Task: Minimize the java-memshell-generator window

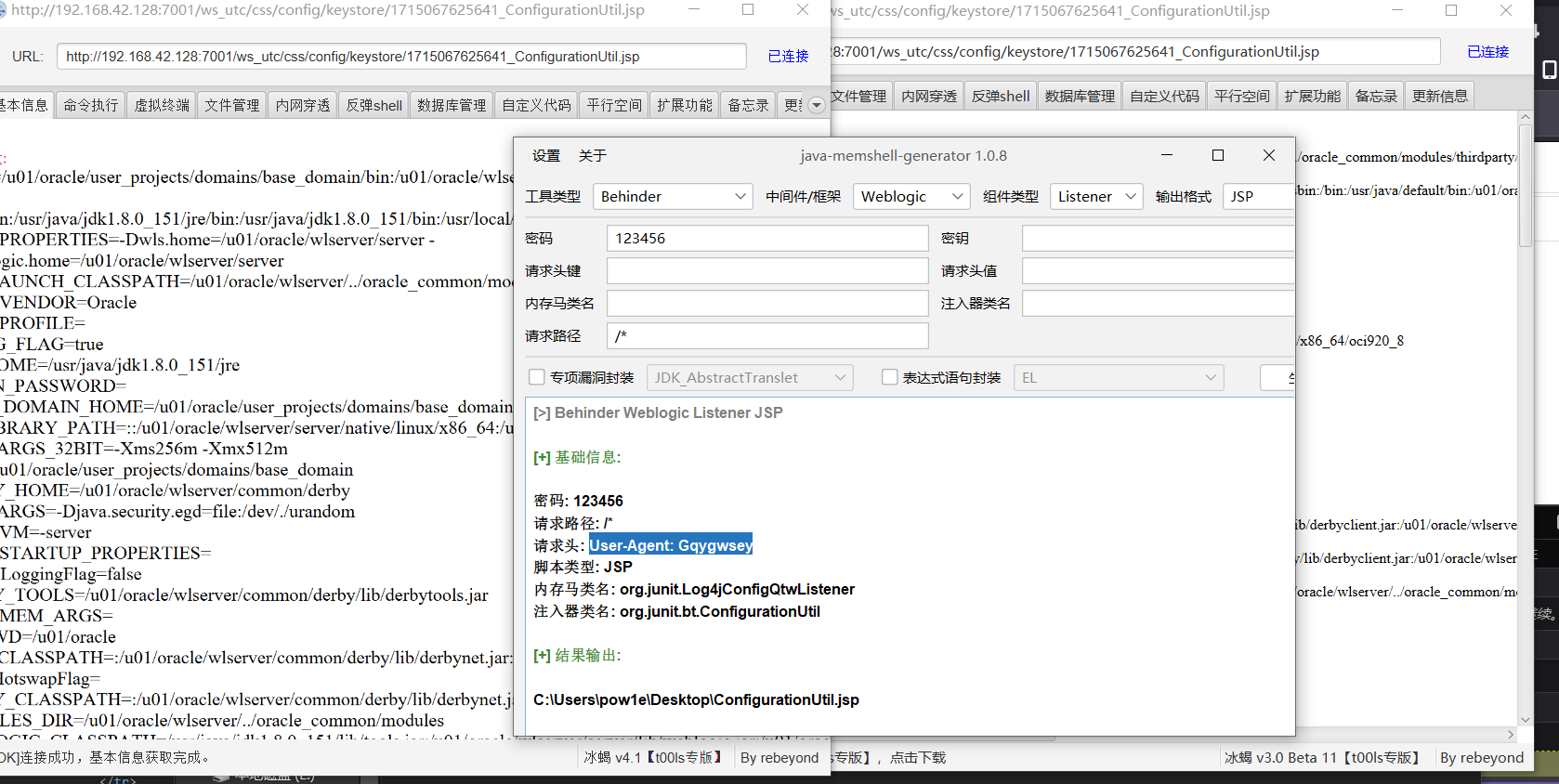Action: pos(1167,155)
